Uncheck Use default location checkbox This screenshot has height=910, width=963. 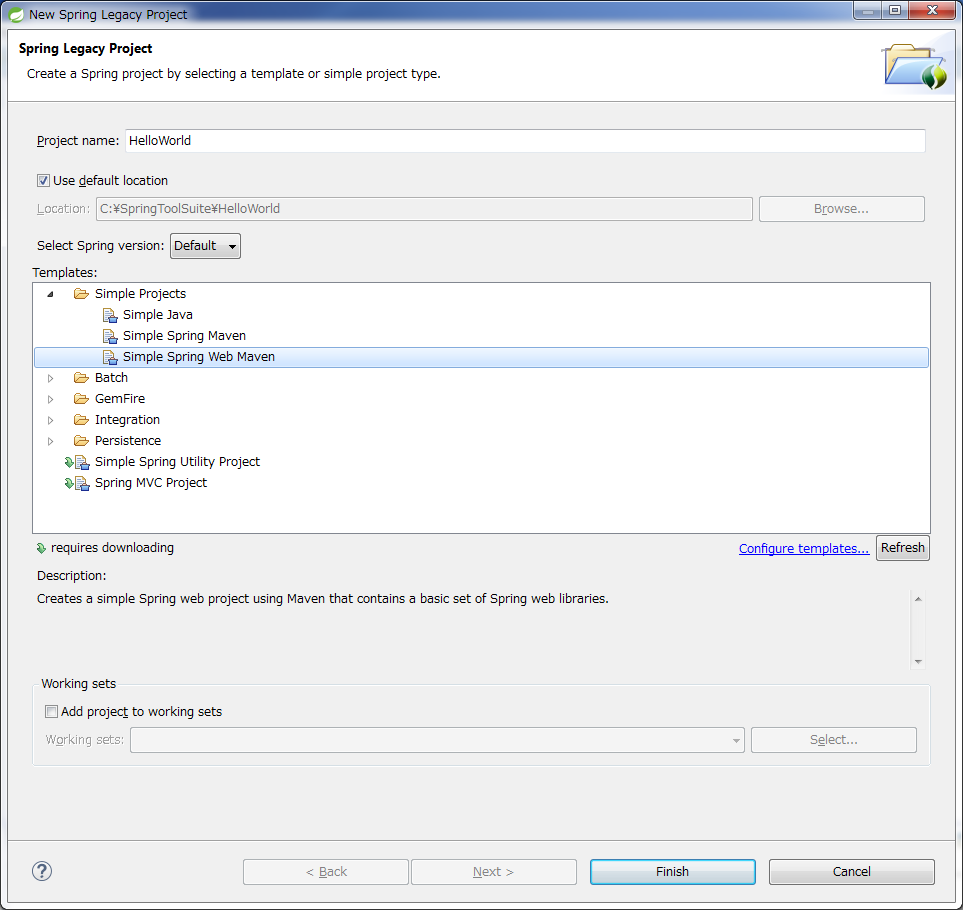tap(43, 181)
